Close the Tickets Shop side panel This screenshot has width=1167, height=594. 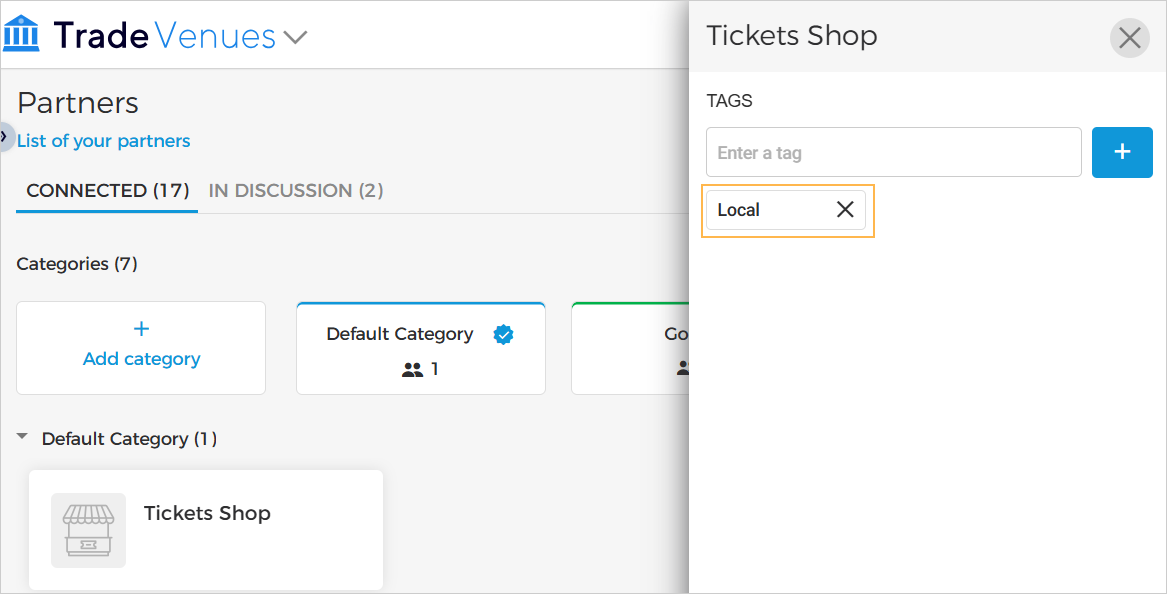[1129, 38]
